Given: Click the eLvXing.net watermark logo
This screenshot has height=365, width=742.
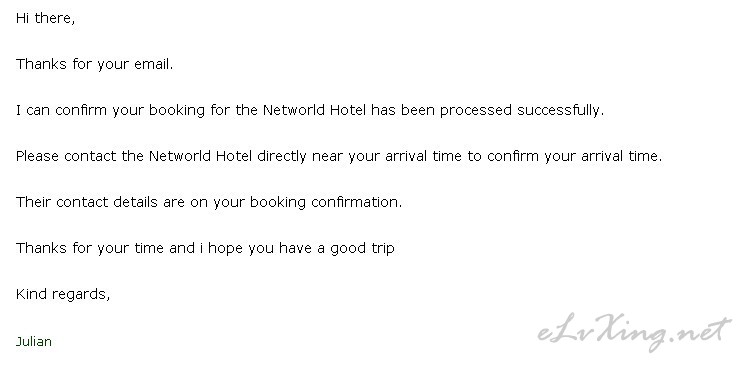Looking at the screenshot, I should tap(634, 331).
